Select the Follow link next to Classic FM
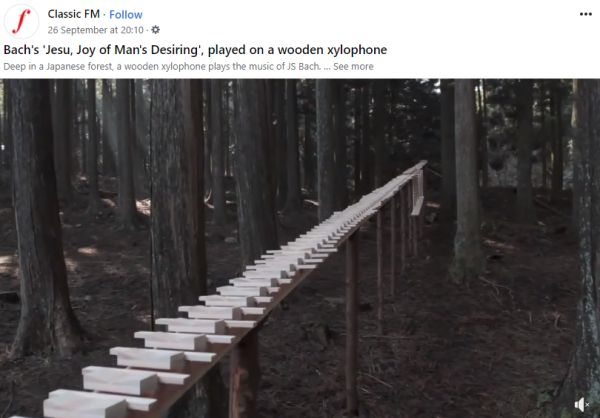 126,15
